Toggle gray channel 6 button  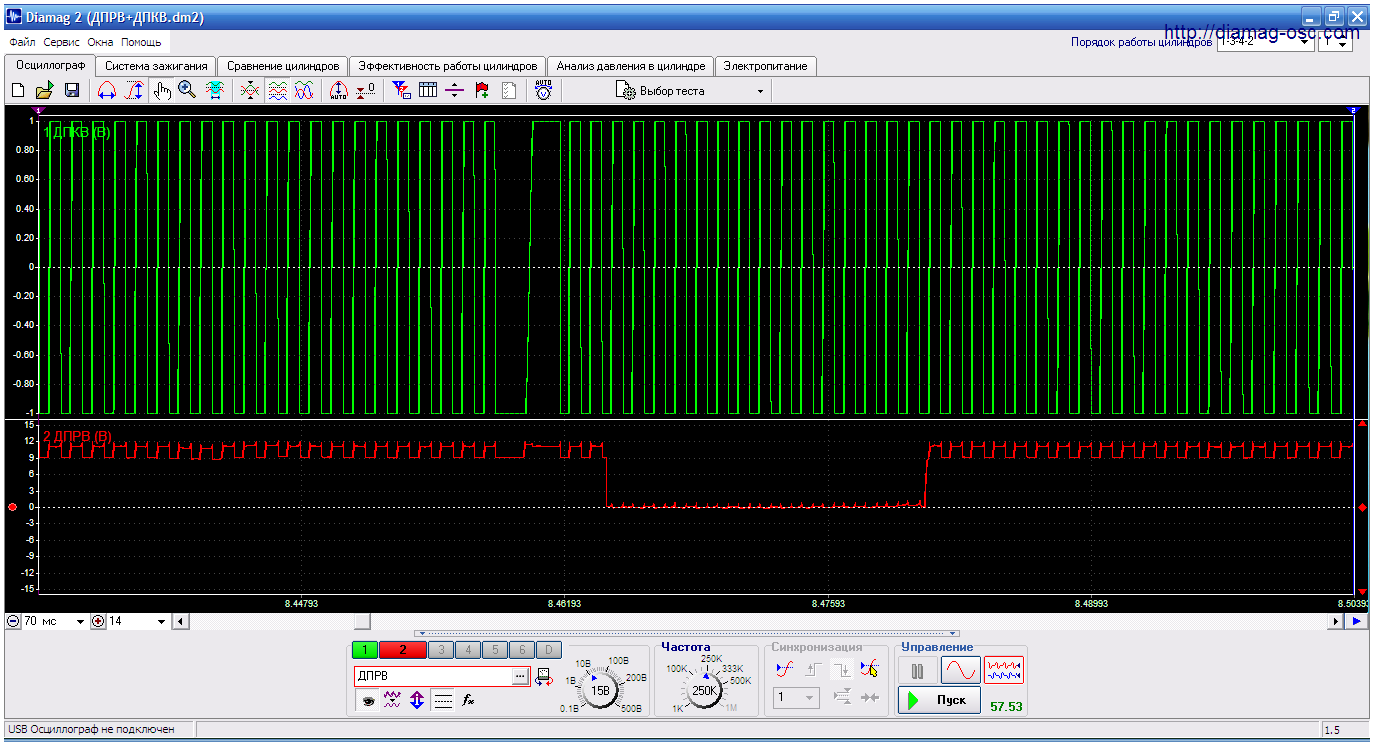coord(521,650)
